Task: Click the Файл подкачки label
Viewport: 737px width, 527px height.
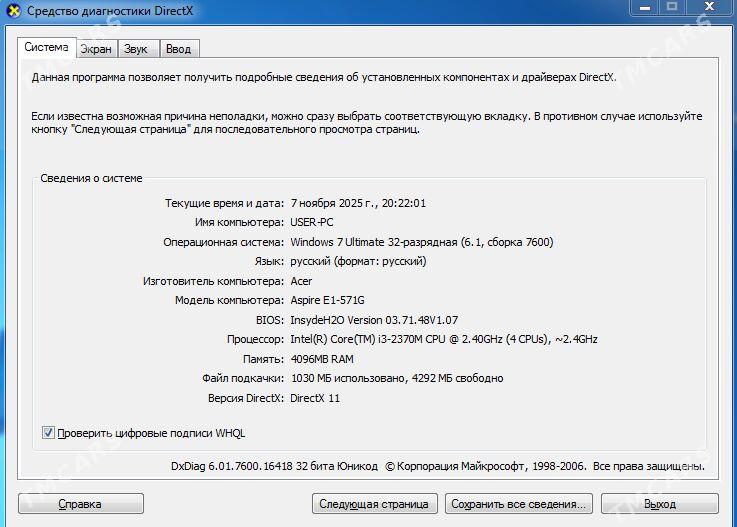Action: 243,378
